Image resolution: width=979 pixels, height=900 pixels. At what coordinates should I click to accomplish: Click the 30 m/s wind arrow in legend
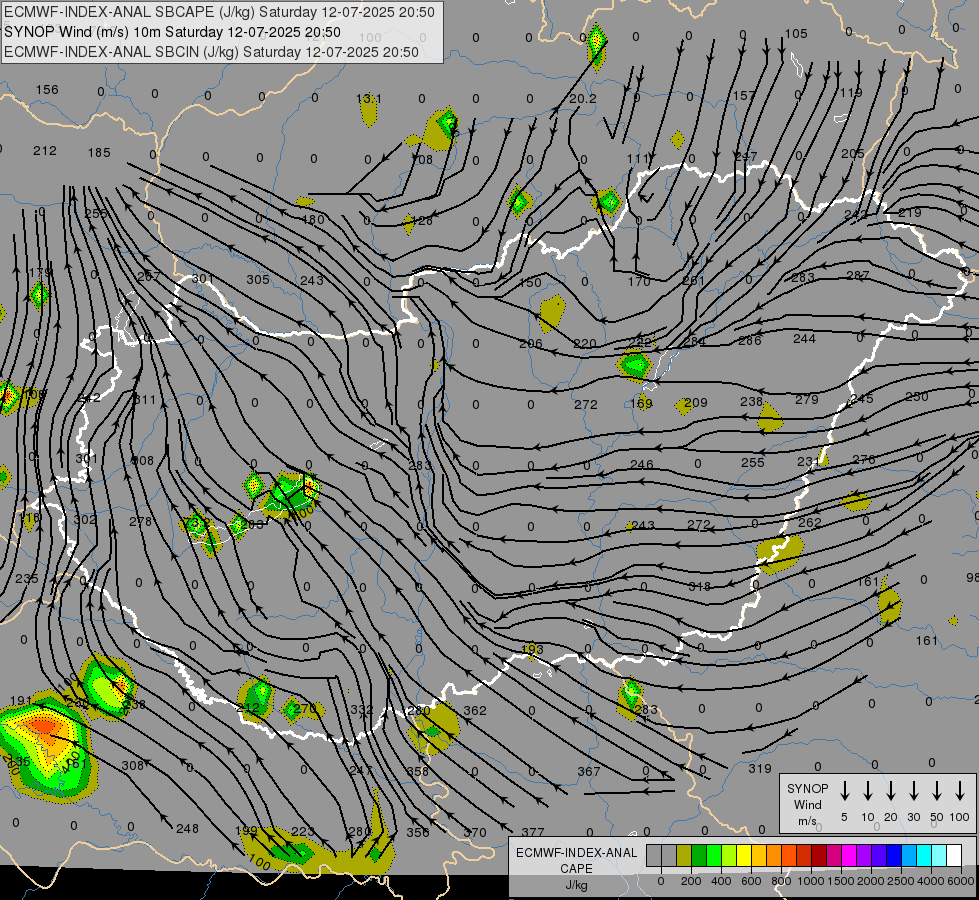pyautogui.click(x=913, y=791)
